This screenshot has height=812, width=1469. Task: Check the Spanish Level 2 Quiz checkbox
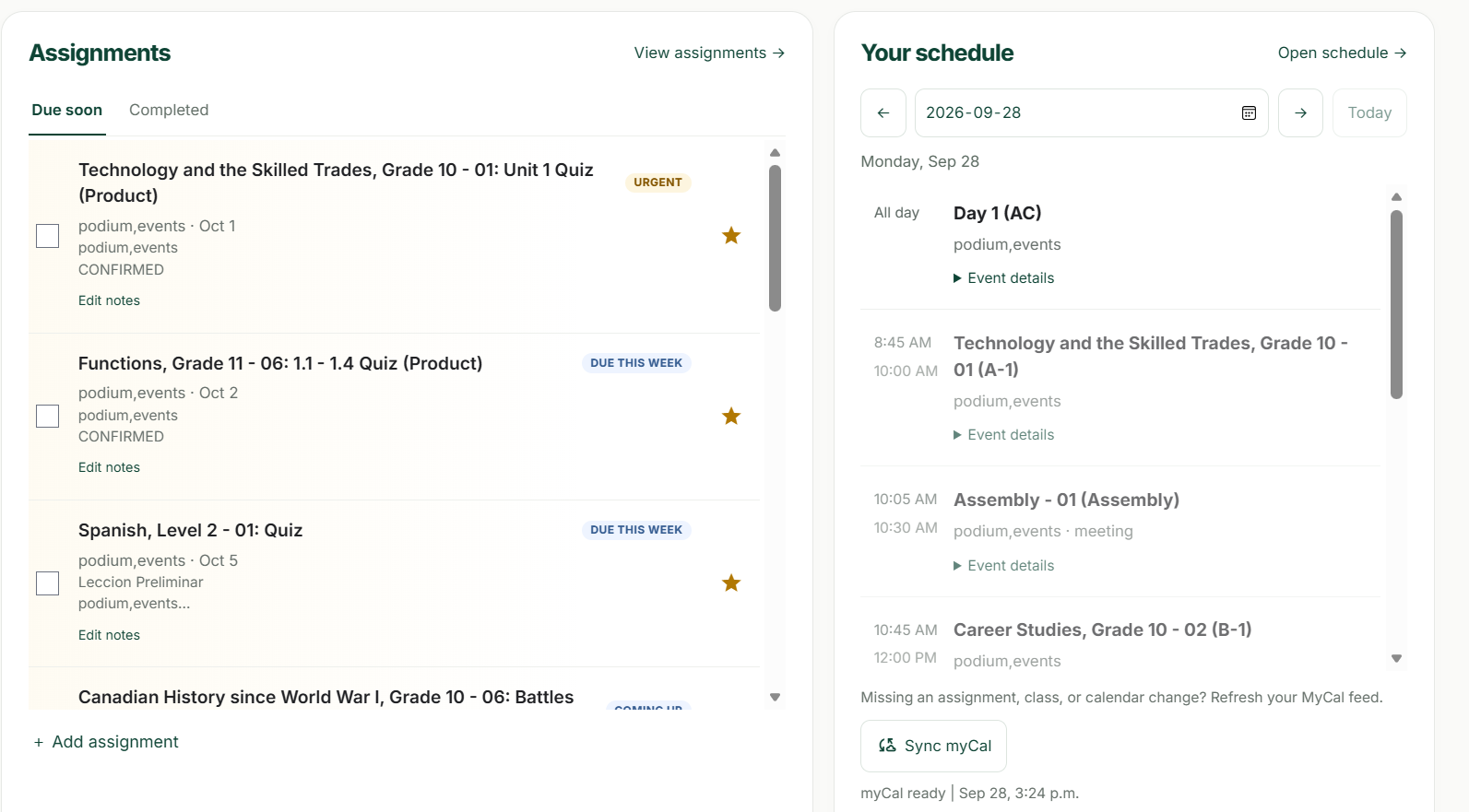(48, 583)
